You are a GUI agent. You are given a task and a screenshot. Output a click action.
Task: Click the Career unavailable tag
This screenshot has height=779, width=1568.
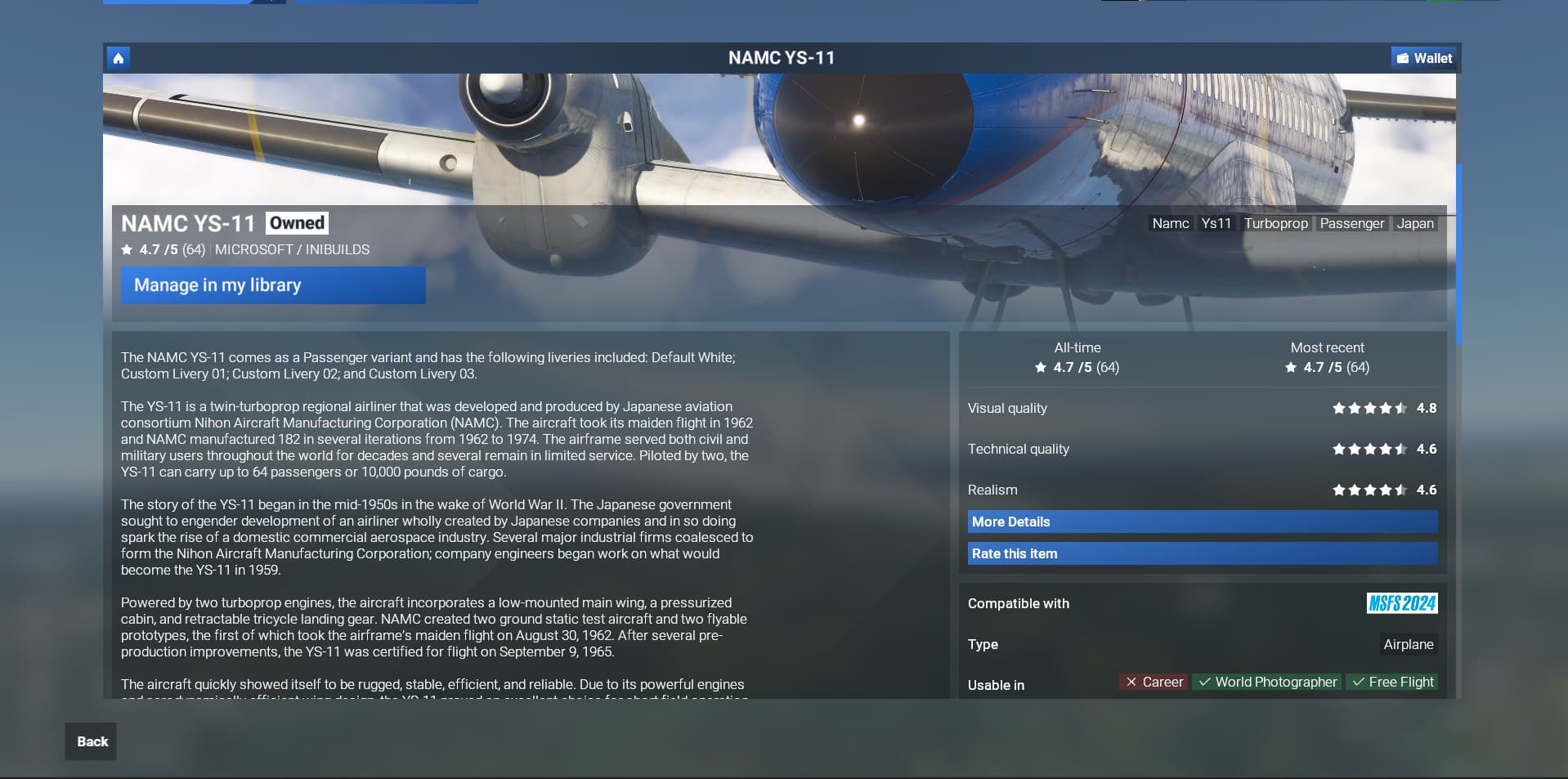1154,682
